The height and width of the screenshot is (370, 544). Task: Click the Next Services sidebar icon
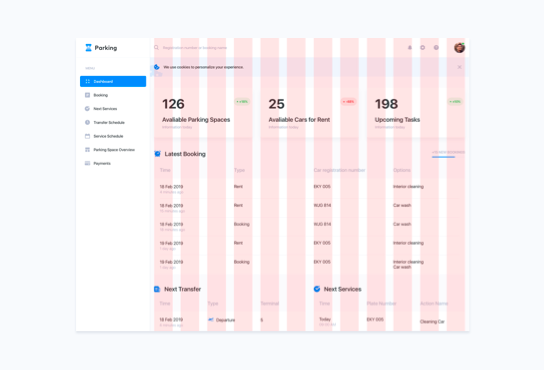[x=87, y=109]
